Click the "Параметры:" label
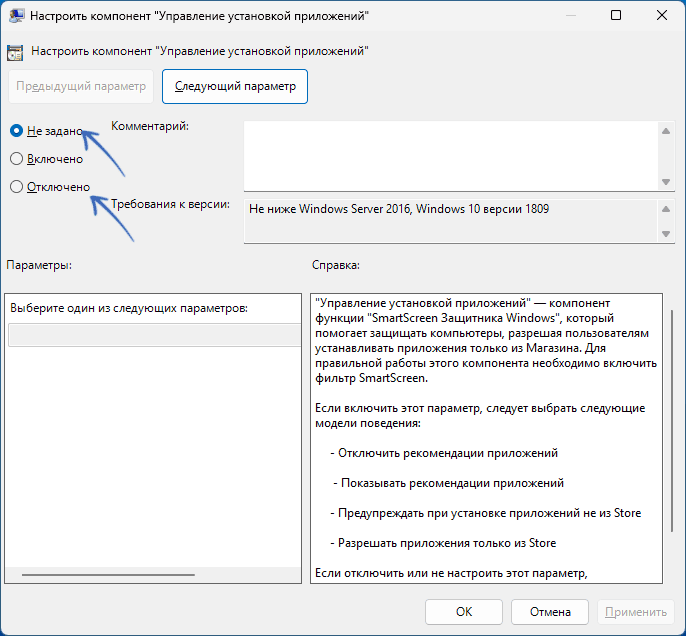The height and width of the screenshot is (636, 686). click(x=39, y=265)
